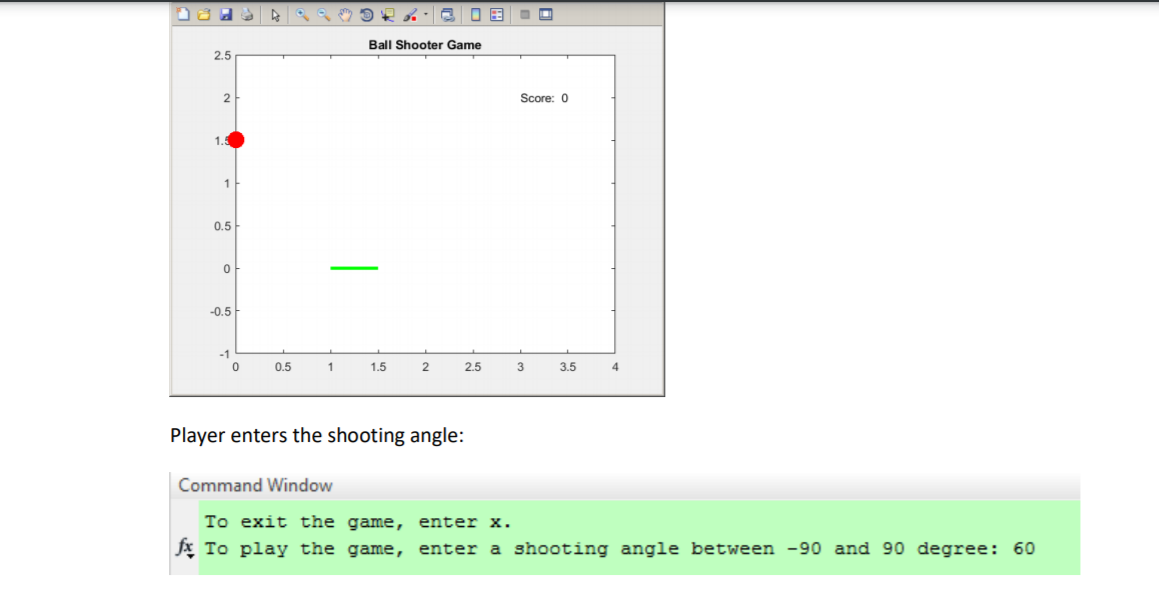
Task: Open a figure file
Action: click(205, 13)
